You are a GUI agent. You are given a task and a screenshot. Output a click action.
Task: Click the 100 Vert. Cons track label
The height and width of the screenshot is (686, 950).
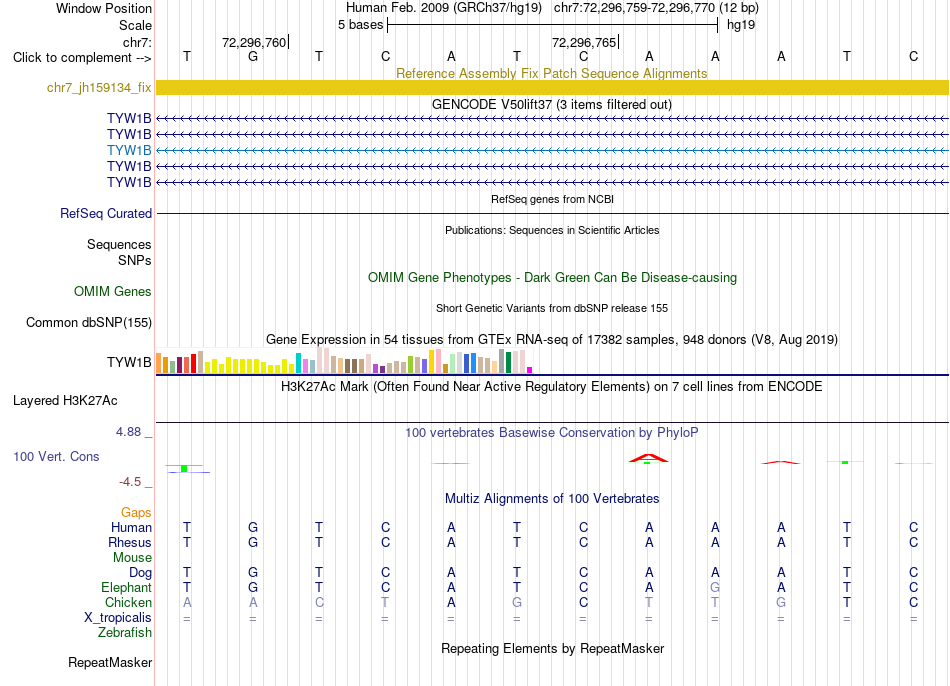56,456
